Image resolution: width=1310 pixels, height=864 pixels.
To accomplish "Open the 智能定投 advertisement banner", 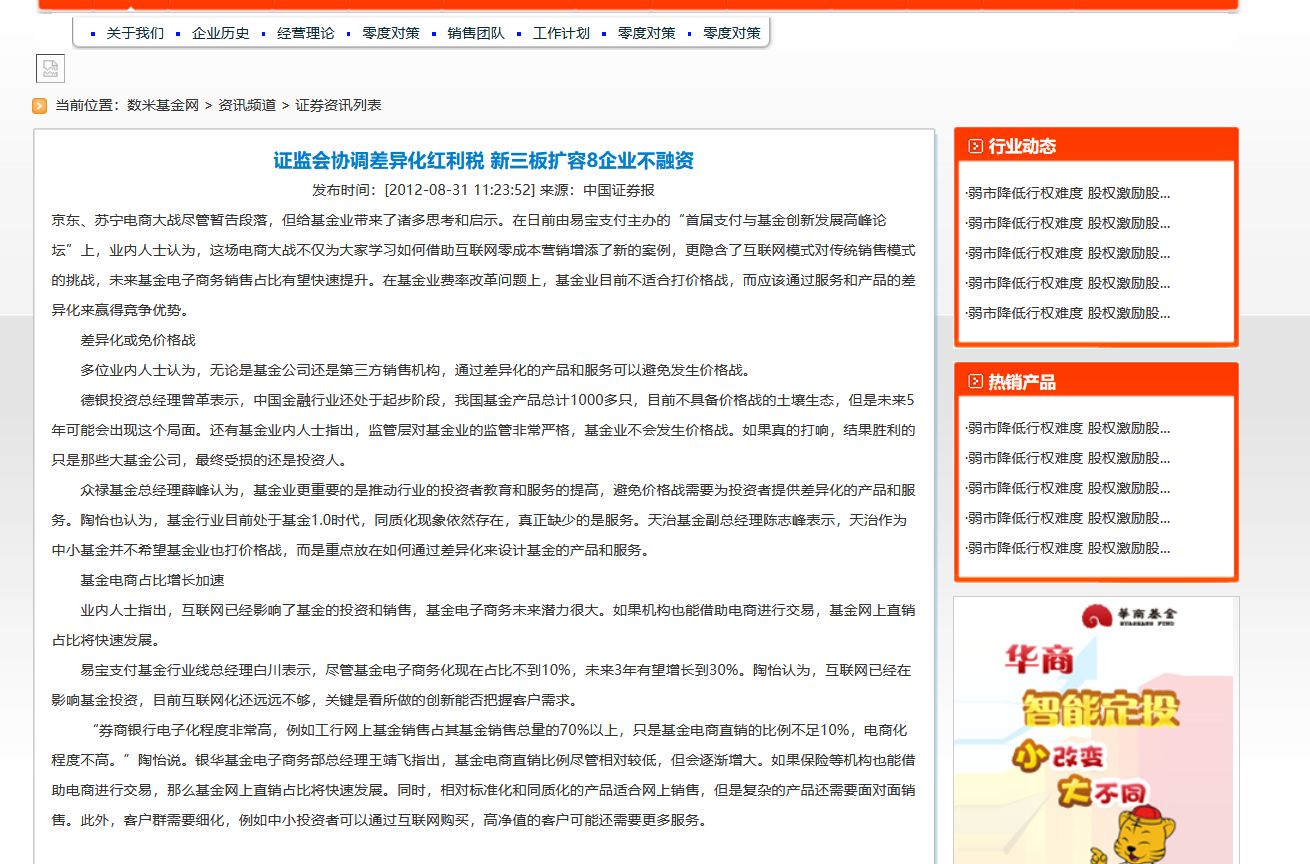I will (1096, 730).
